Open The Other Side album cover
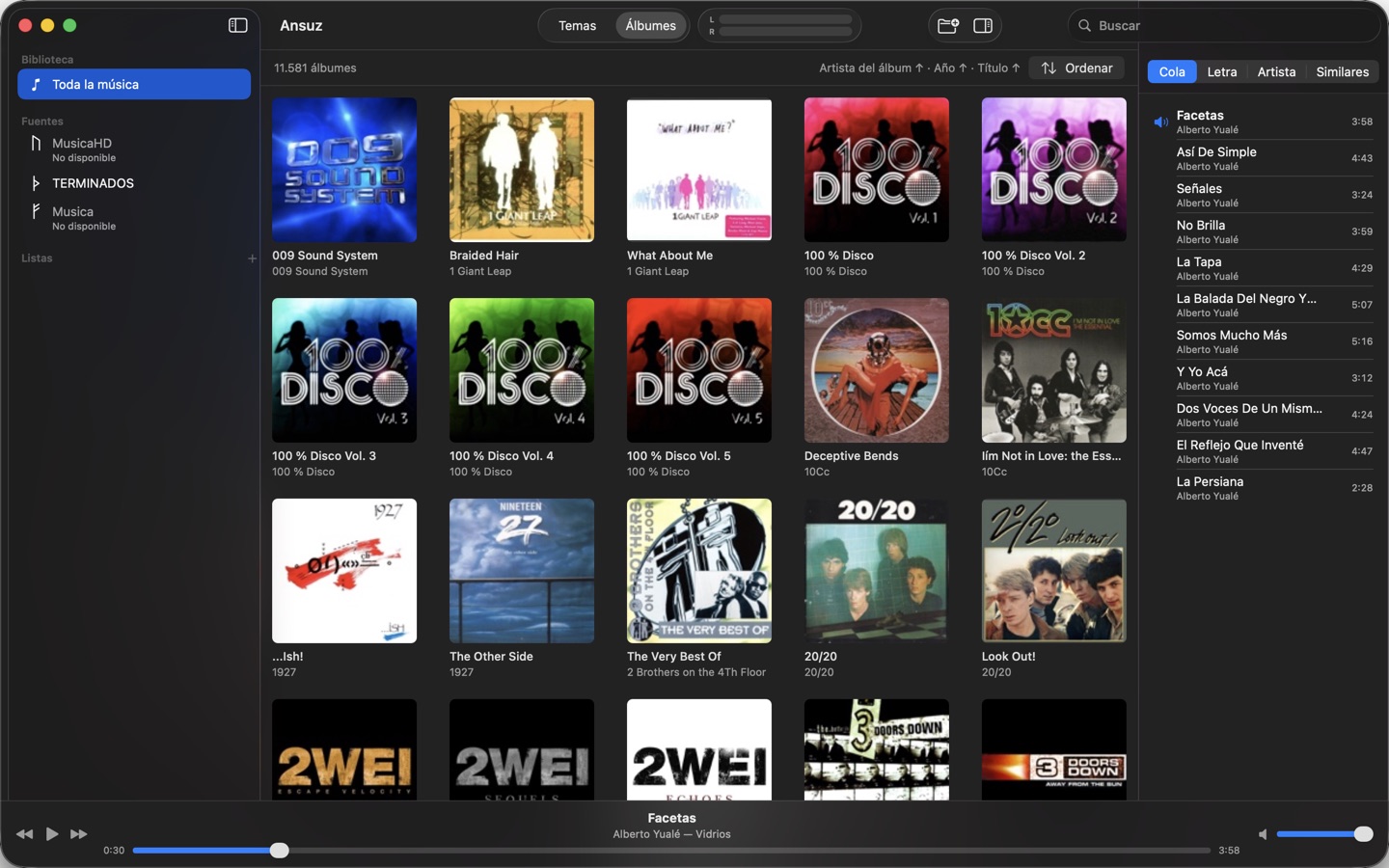Viewport: 1389px width, 868px height. (522, 571)
